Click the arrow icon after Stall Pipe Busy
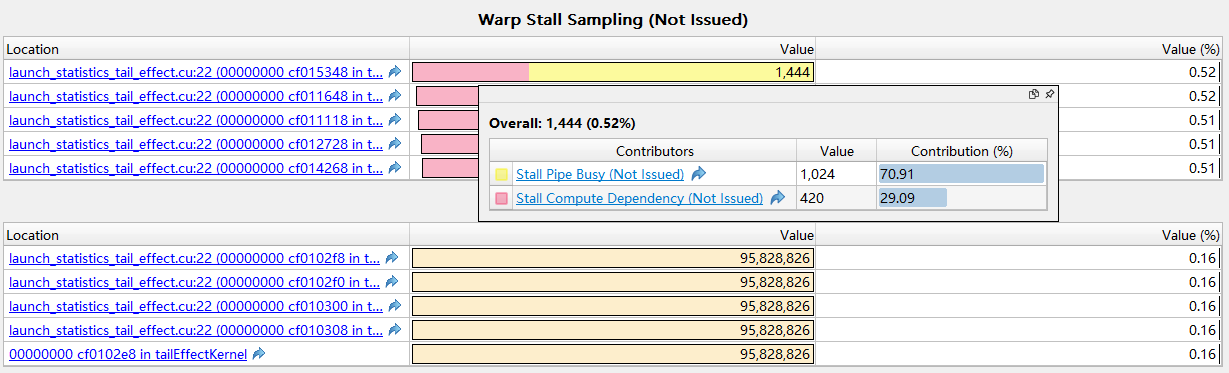Image resolution: width=1229 pixels, height=373 pixels. pyautogui.click(x=698, y=174)
